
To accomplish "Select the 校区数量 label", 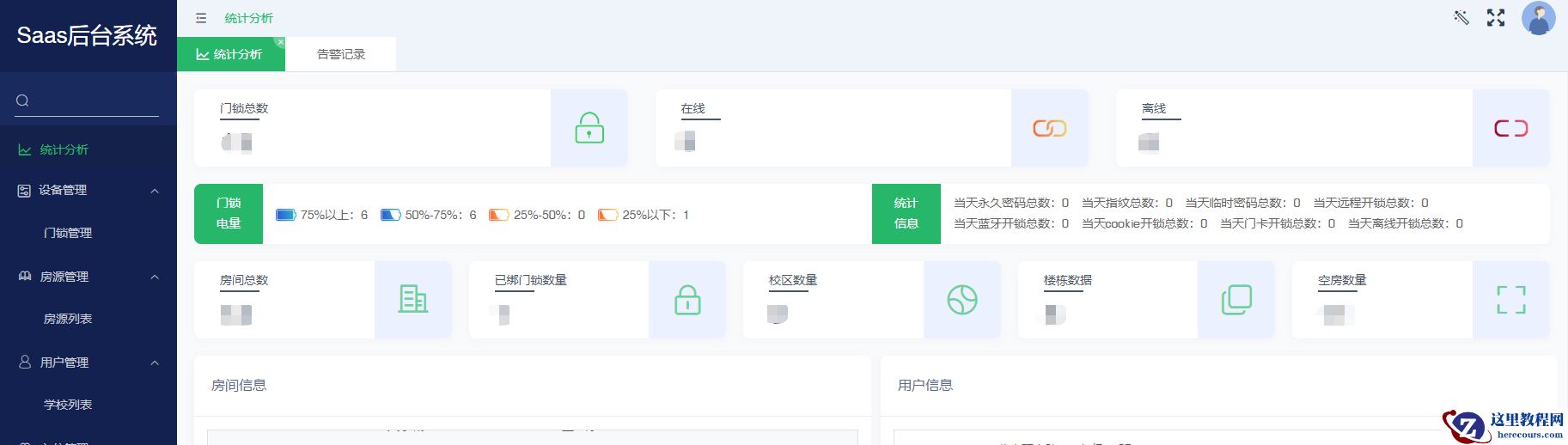I will 793,280.
